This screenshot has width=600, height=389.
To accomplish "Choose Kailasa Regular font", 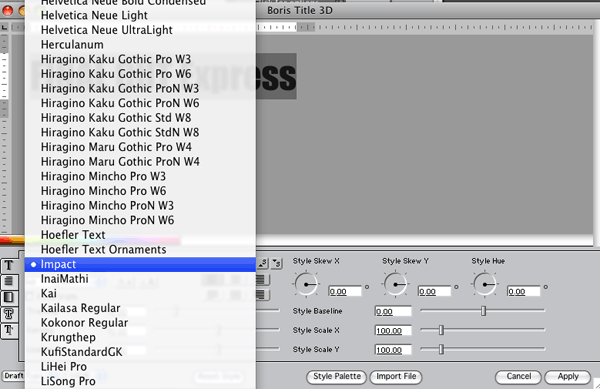I will point(140,308).
